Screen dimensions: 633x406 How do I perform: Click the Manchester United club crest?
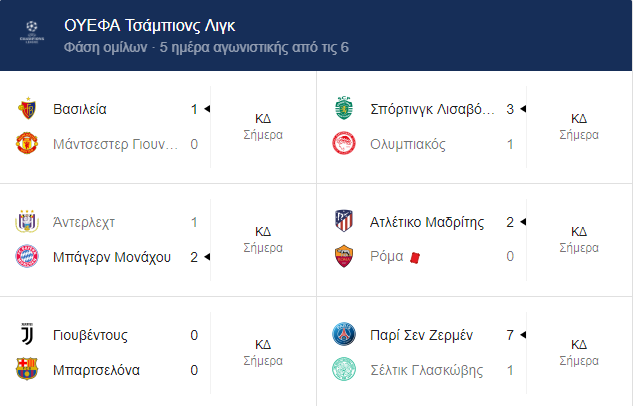[27, 143]
